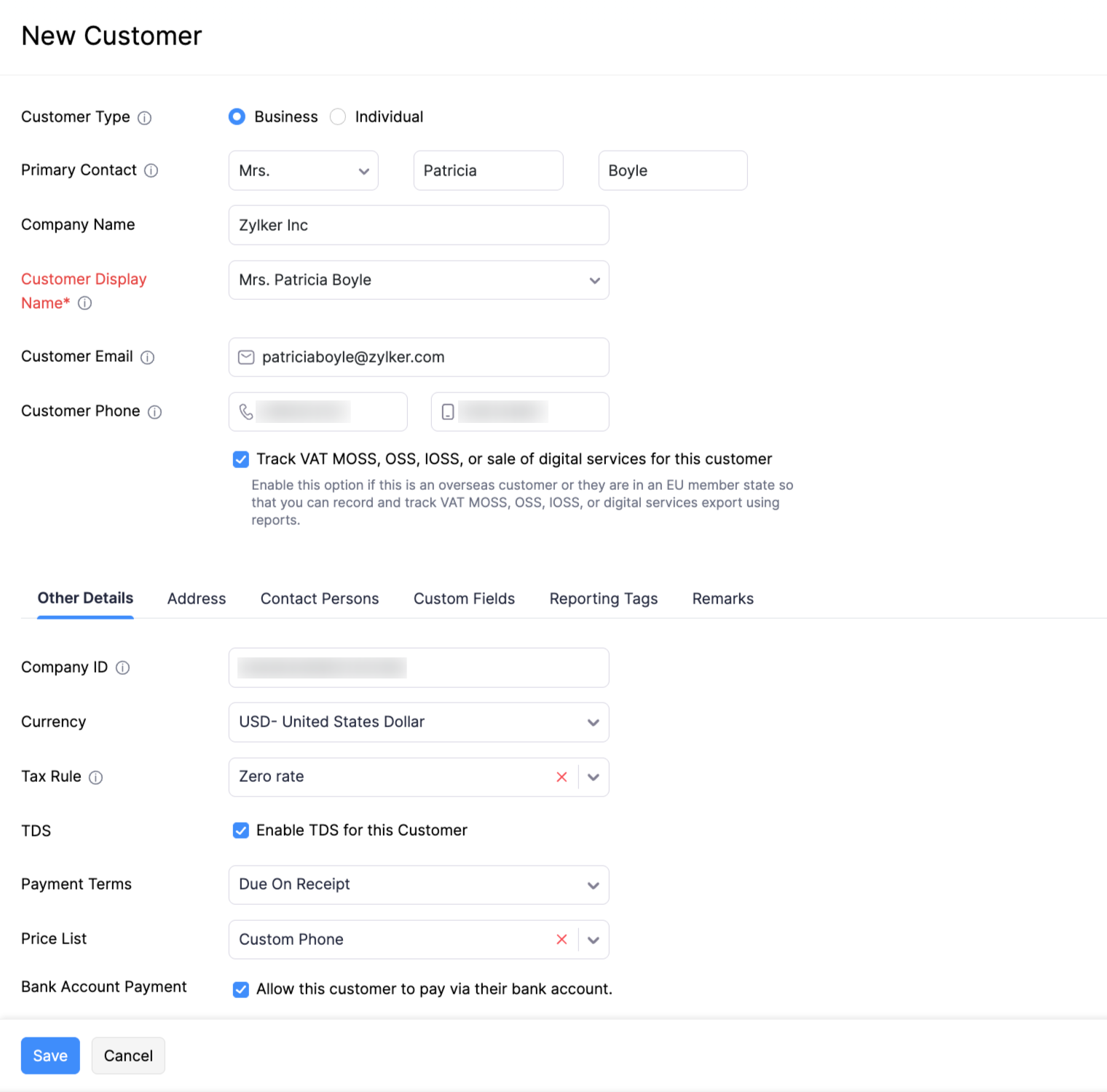Viewport: 1107px width, 1092px height.
Task: Clear the Custom Phone price list selection
Action: click(x=561, y=939)
